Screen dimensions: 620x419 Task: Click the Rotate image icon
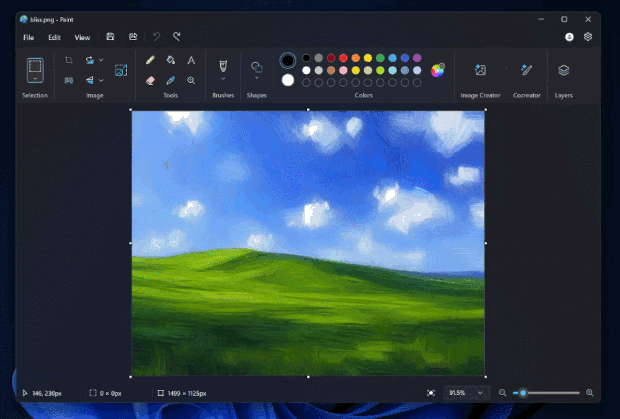pos(90,60)
